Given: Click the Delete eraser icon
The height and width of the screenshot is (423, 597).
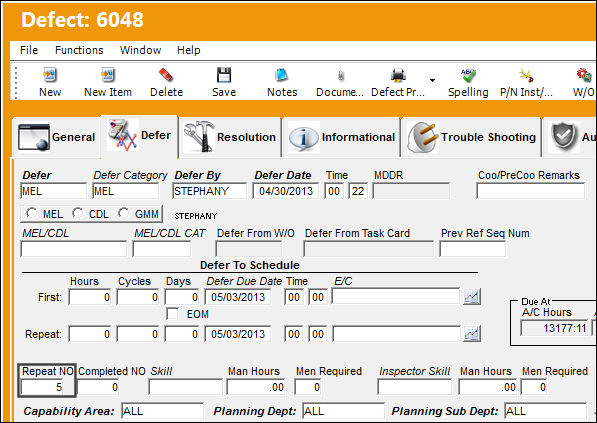Looking at the screenshot, I should [166, 75].
